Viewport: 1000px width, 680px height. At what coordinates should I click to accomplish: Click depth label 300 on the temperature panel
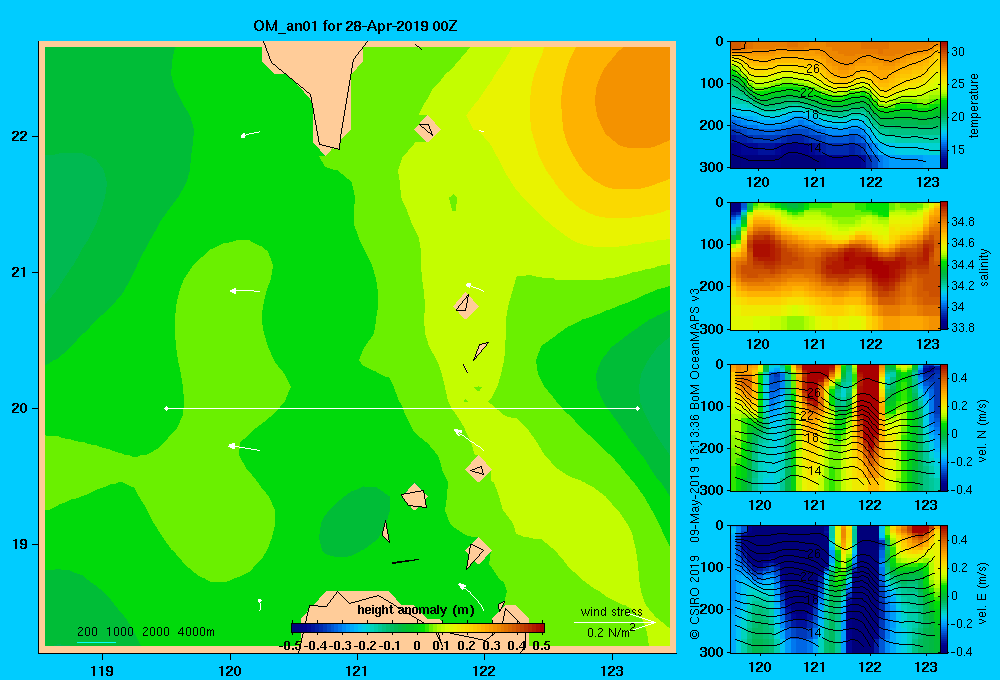(x=711, y=167)
